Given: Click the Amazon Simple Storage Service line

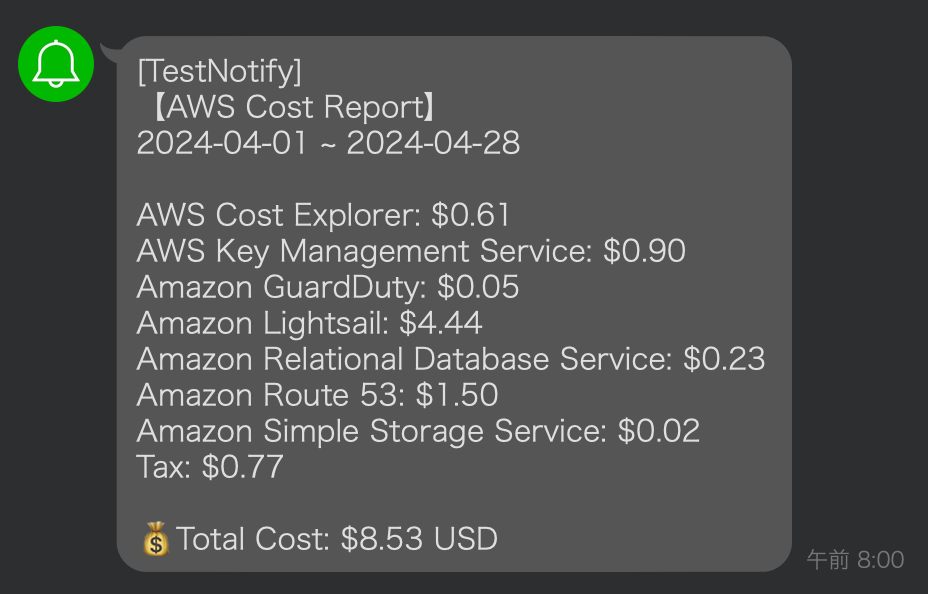Looking at the screenshot, I should point(418,431).
